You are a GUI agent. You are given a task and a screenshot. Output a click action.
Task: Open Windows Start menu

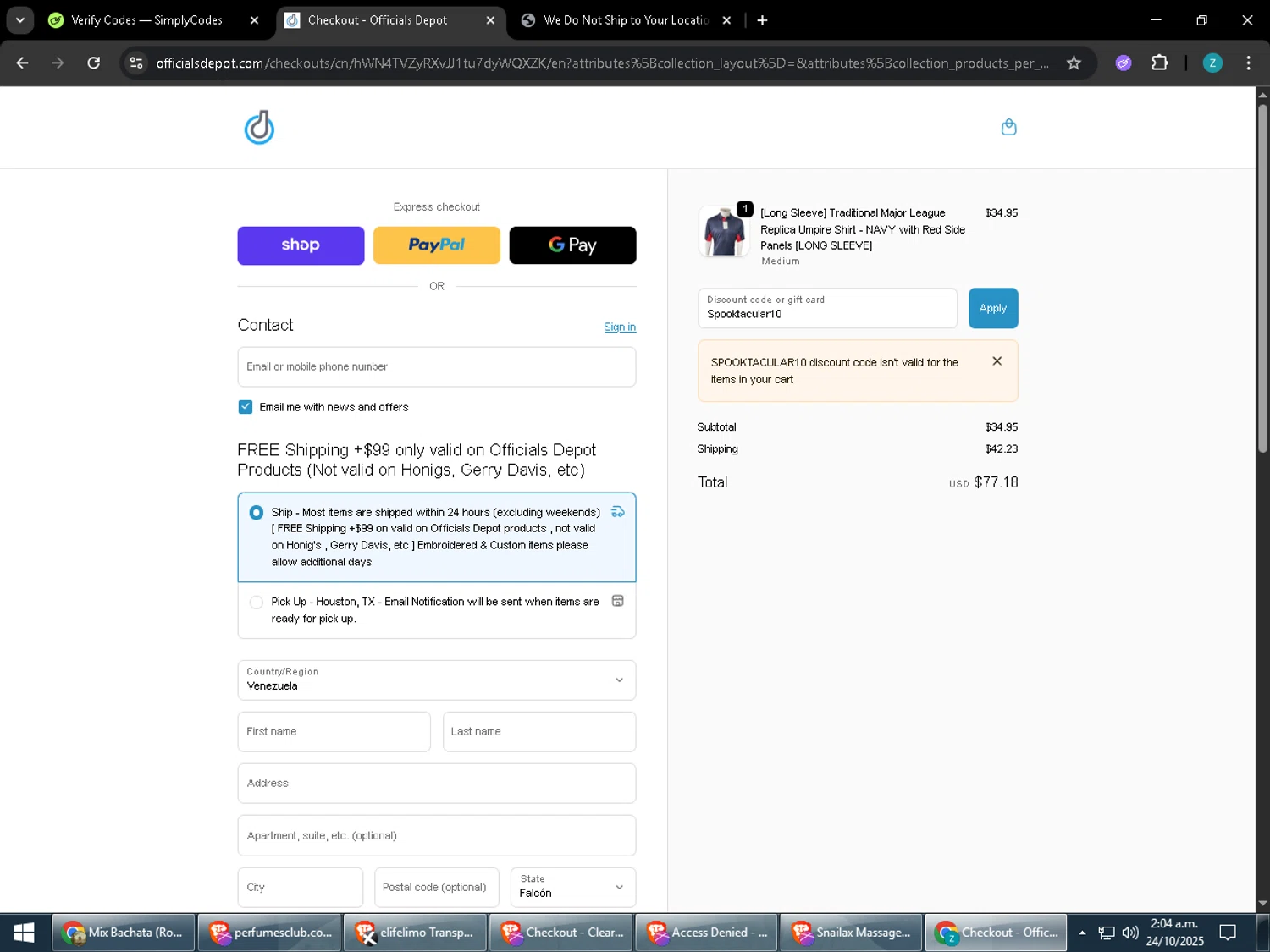tap(24, 933)
